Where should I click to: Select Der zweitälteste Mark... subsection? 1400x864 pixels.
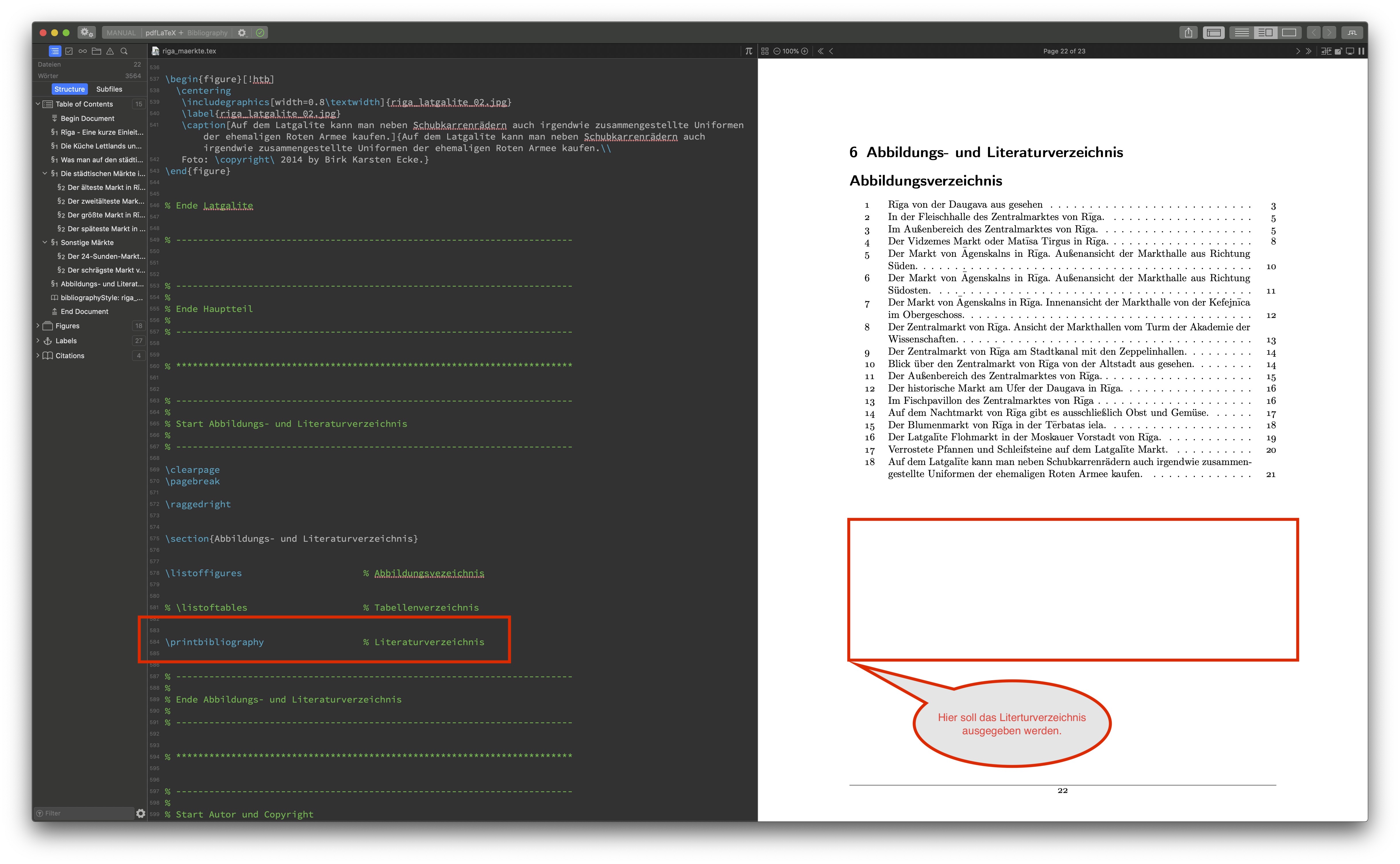pos(101,201)
